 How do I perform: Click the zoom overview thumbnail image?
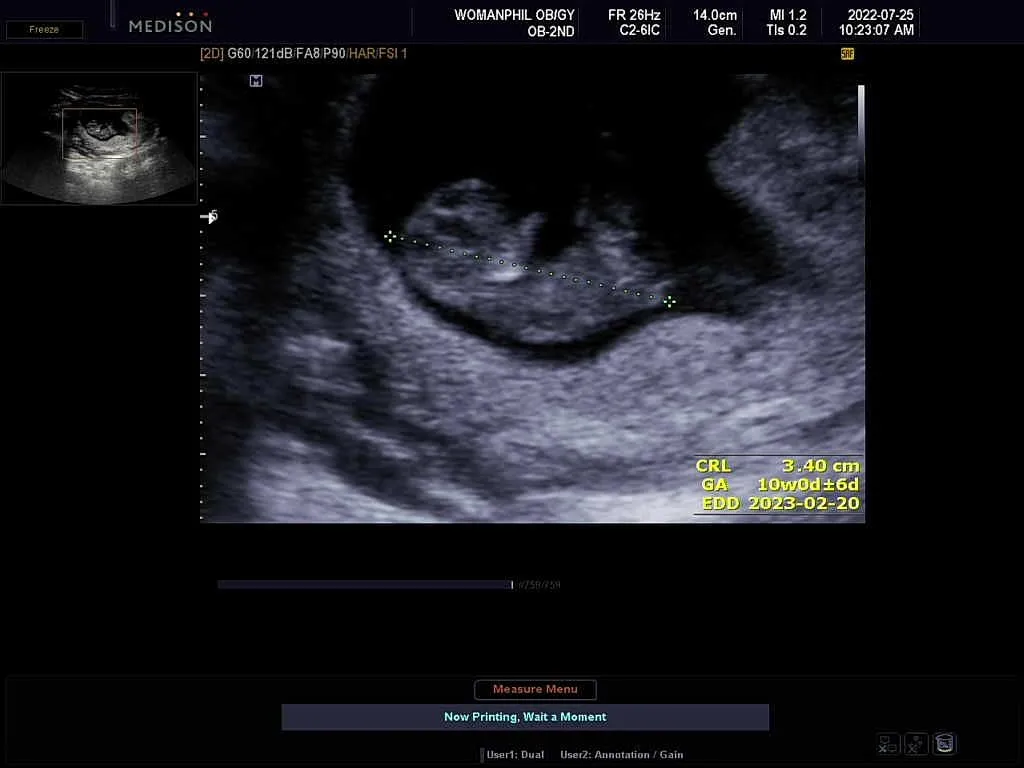[99, 138]
